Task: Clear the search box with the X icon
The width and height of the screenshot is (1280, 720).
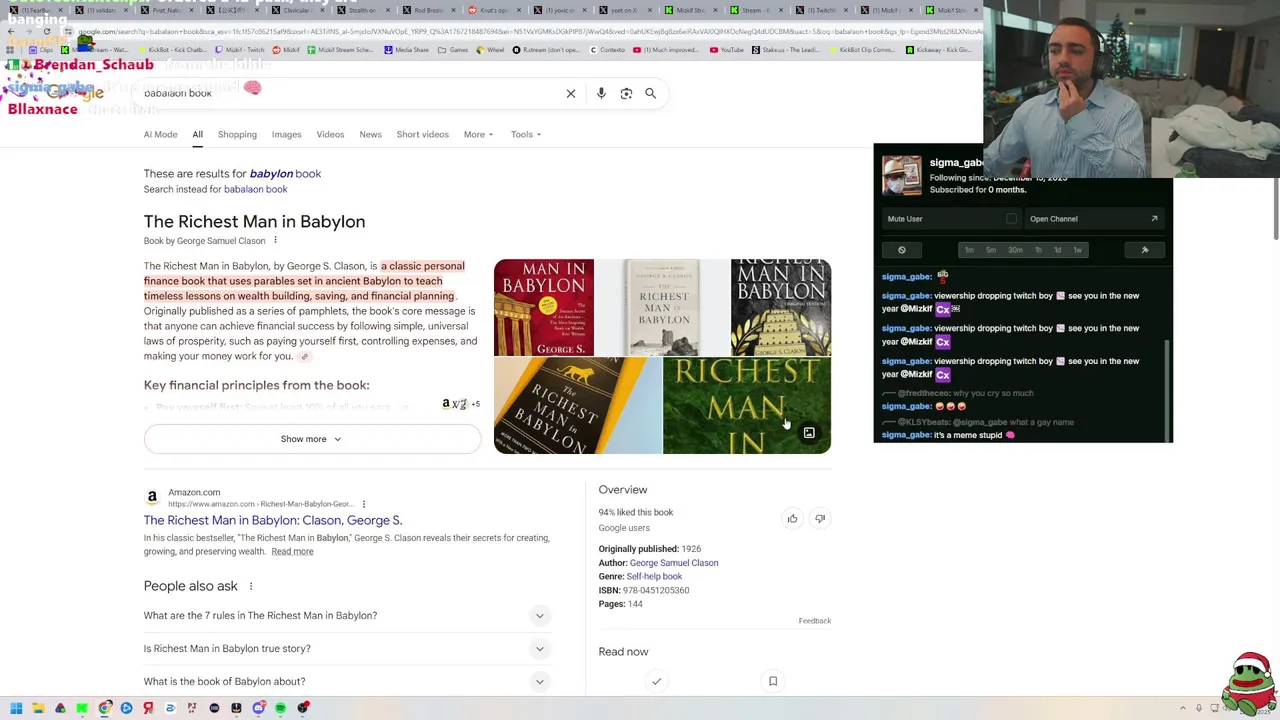Action: (x=571, y=93)
